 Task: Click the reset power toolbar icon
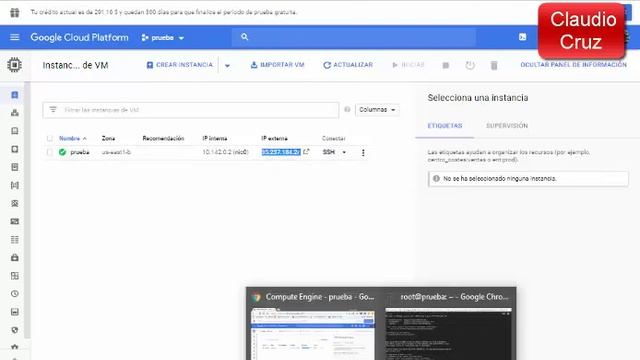click(470, 65)
